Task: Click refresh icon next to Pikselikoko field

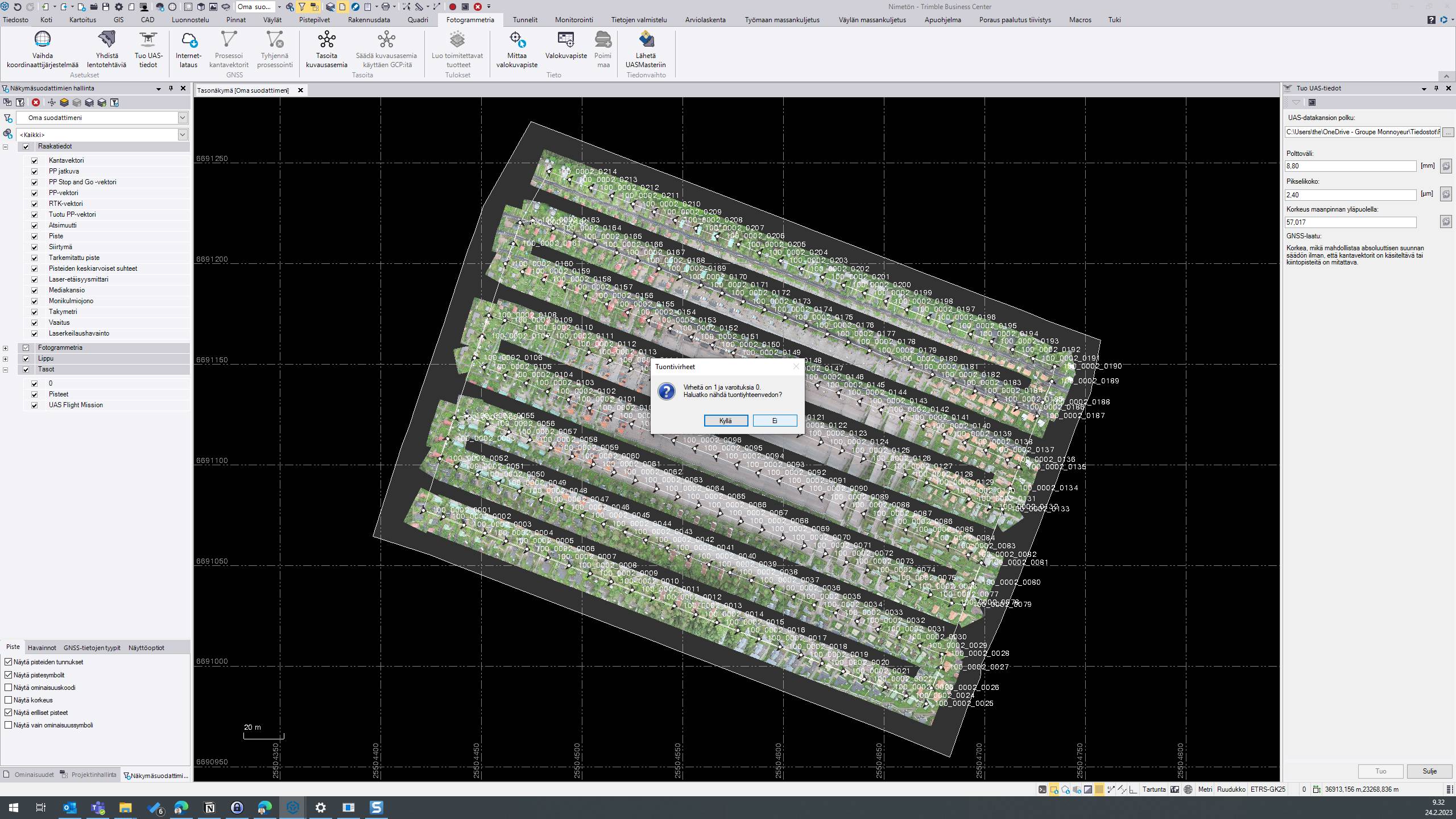Action: tap(1446, 195)
